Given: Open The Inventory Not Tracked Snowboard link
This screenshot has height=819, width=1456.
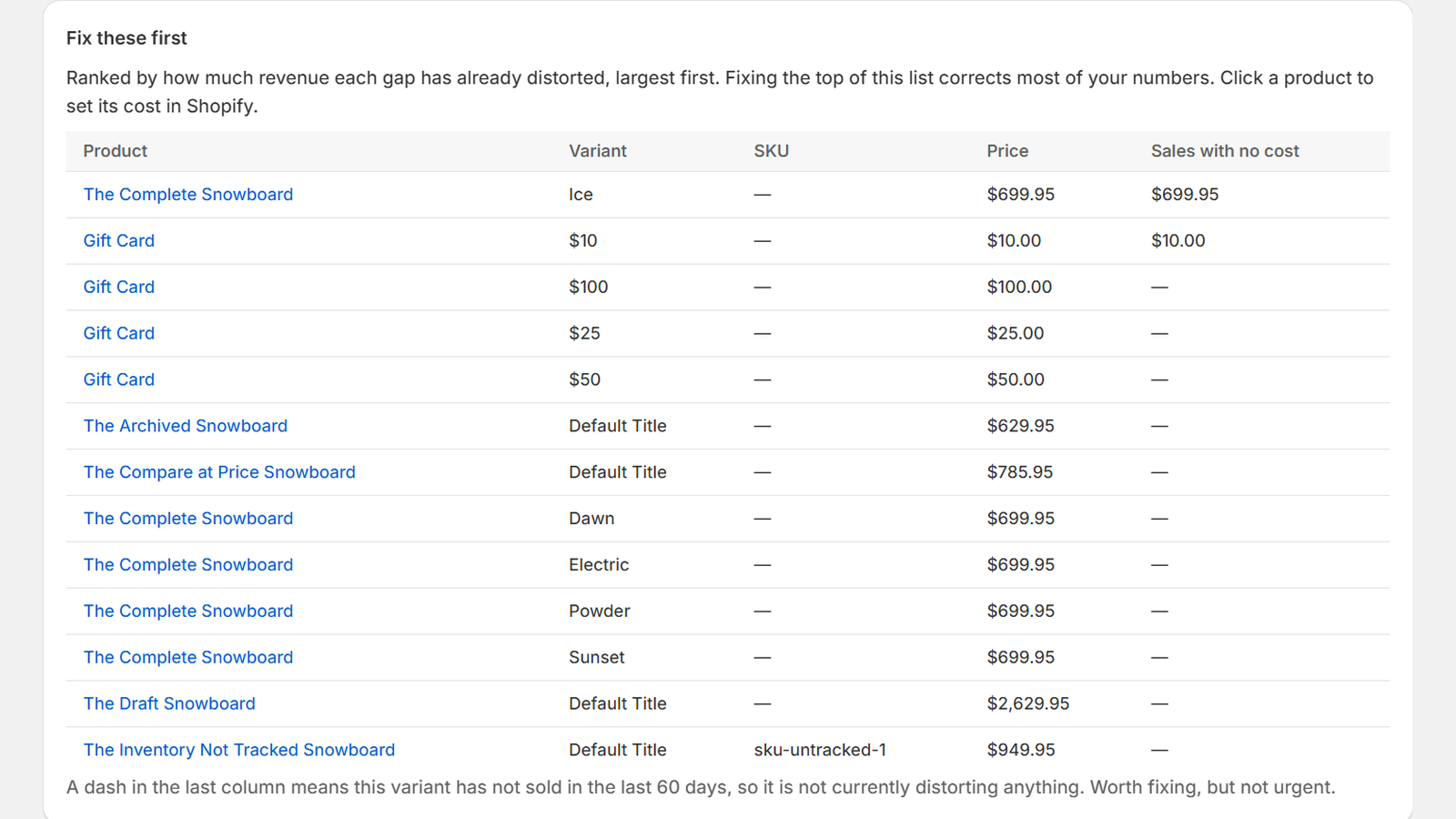Looking at the screenshot, I should [x=239, y=751].
